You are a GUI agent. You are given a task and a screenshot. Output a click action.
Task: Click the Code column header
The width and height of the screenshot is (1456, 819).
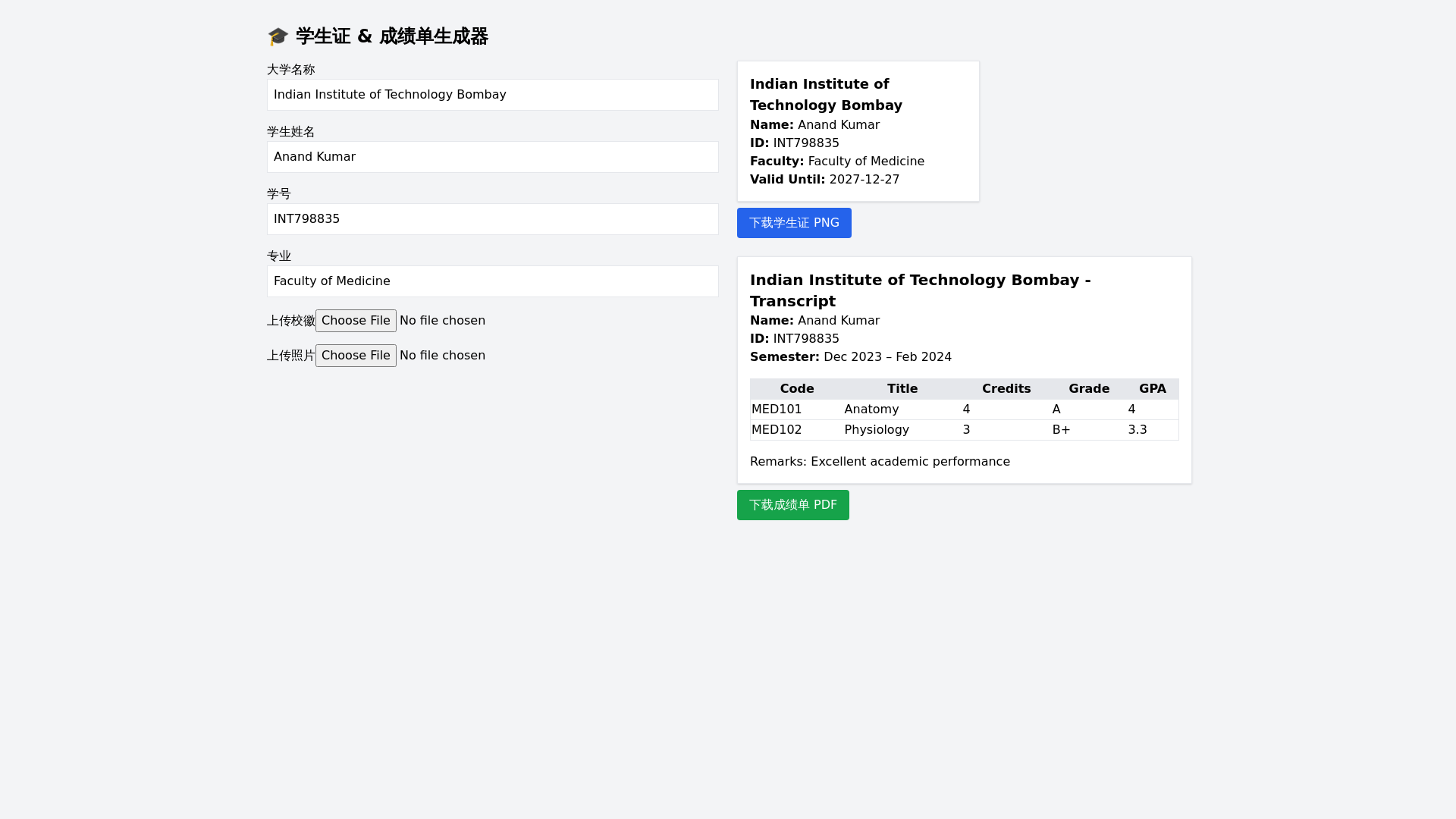(797, 389)
